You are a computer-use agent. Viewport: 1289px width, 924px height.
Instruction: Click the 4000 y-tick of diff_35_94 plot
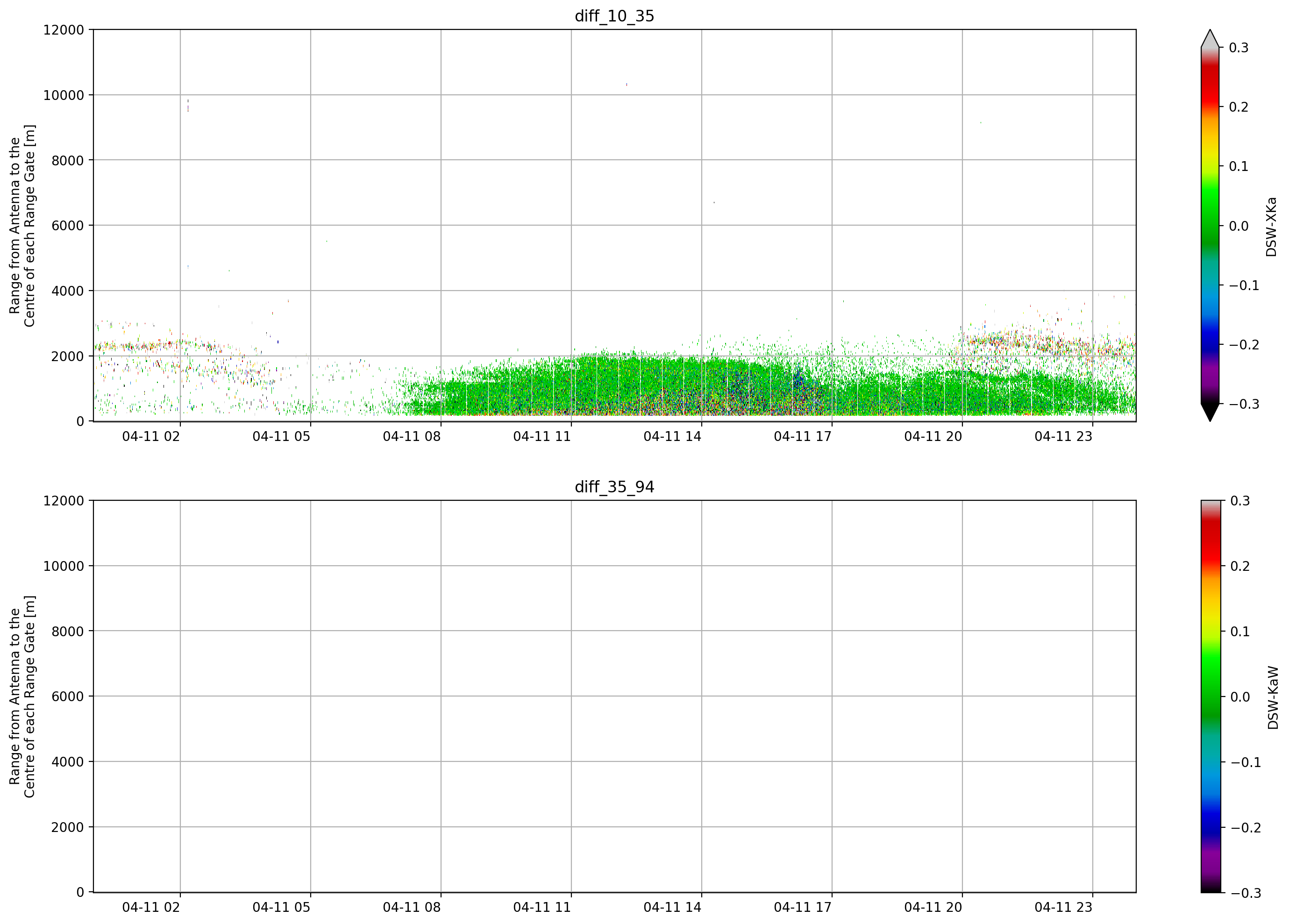pyautogui.click(x=68, y=761)
